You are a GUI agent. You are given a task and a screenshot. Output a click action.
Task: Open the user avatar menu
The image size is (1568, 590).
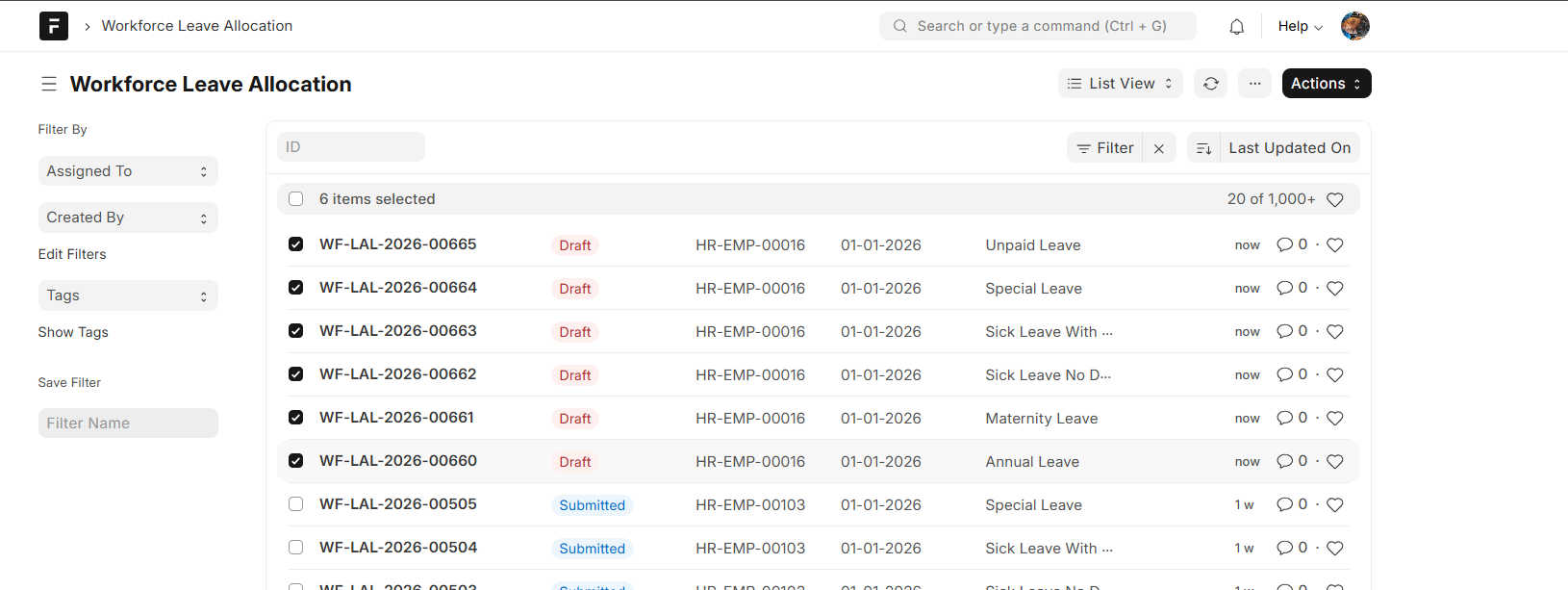click(x=1355, y=26)
